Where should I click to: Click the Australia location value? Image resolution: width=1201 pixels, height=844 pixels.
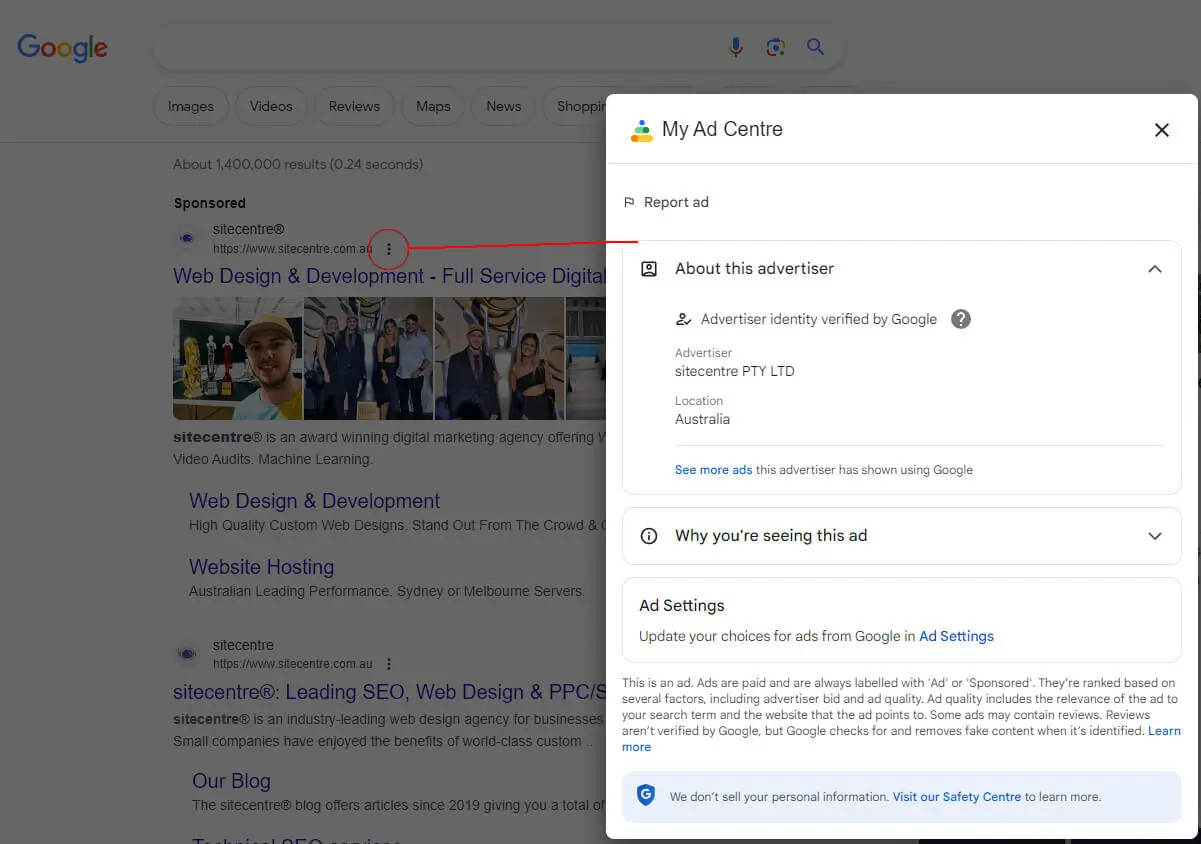[702, 419]
